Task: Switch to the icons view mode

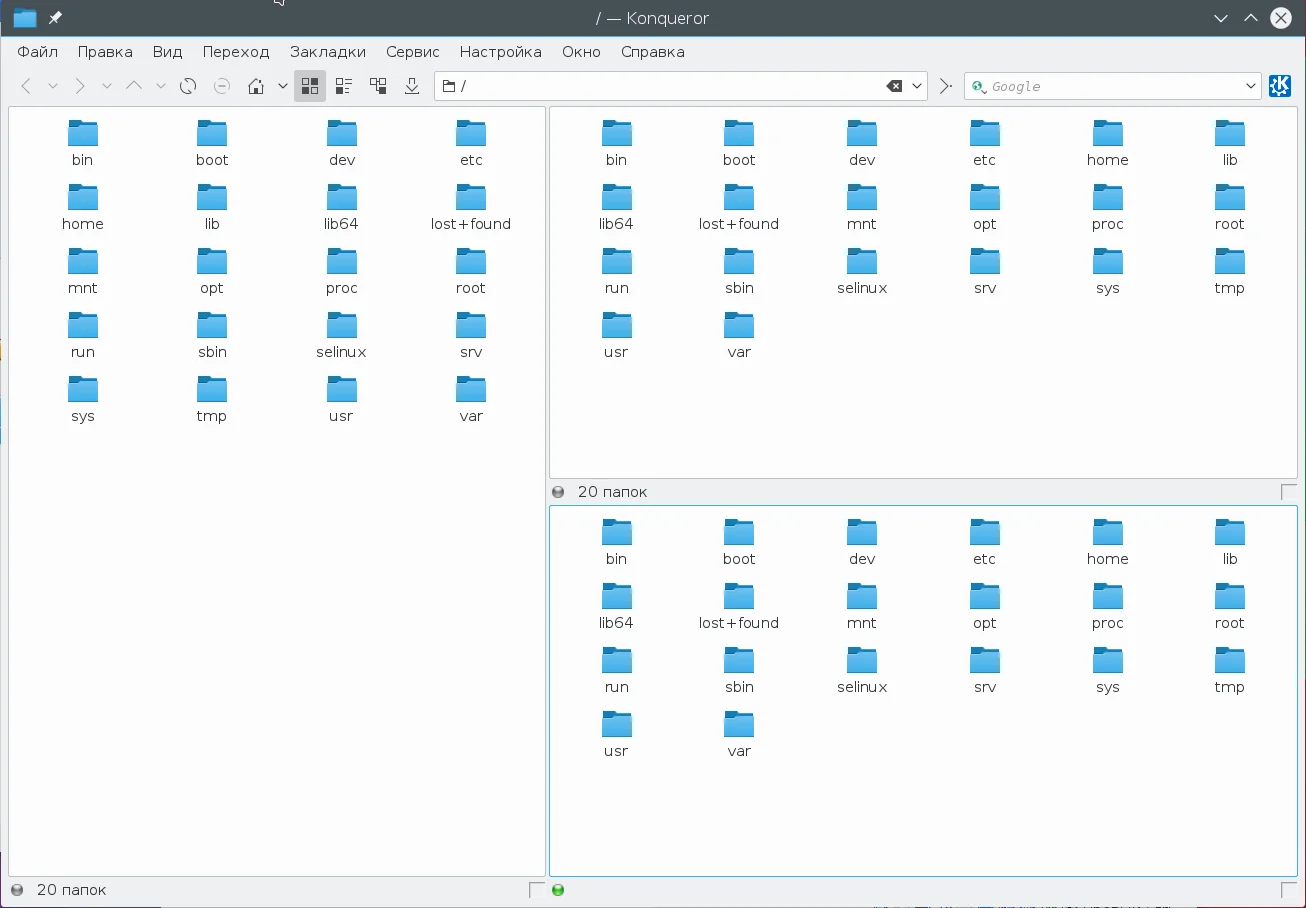Action: [x=310, y=86]
